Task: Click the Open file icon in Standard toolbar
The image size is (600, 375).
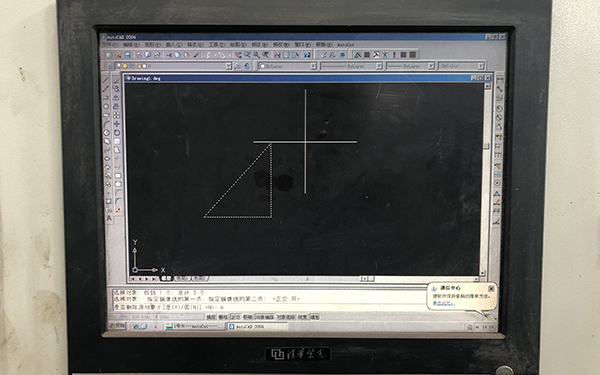Action: pyautogui.click(x=119, y=55)
